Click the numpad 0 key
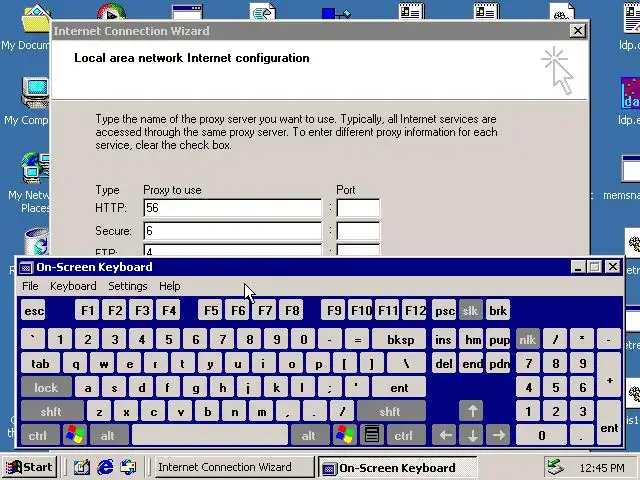The height and width of the screenshot is (480, 640). (541, 435)
